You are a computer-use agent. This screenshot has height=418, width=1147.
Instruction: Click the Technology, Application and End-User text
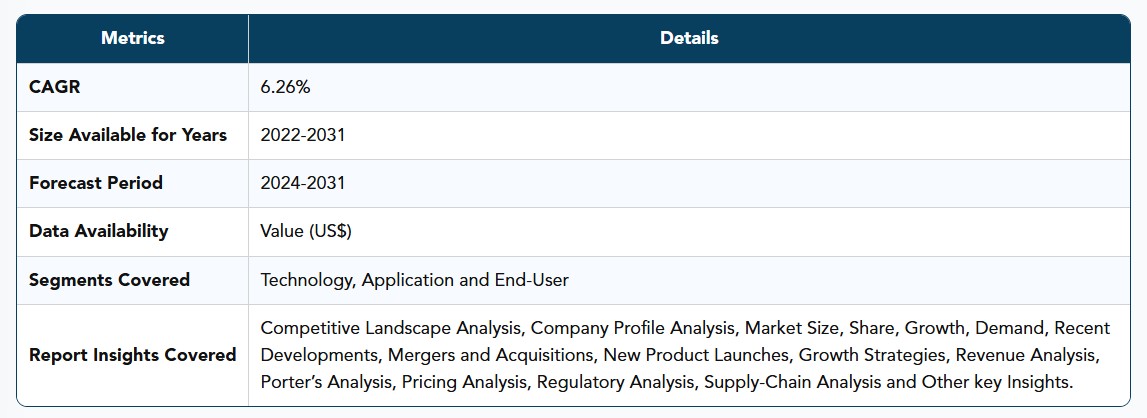pos(415,280)
